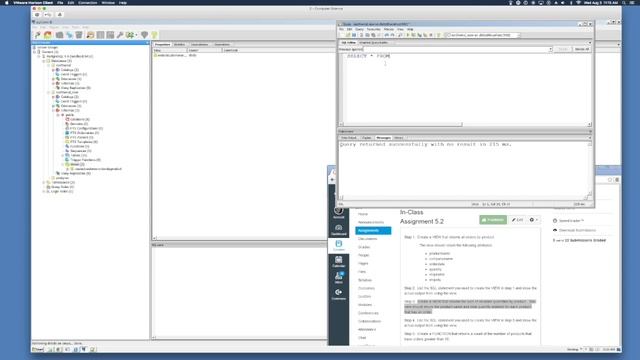
Task: Open Modules in Canvas course navigation
Action: tap(365, 305)
